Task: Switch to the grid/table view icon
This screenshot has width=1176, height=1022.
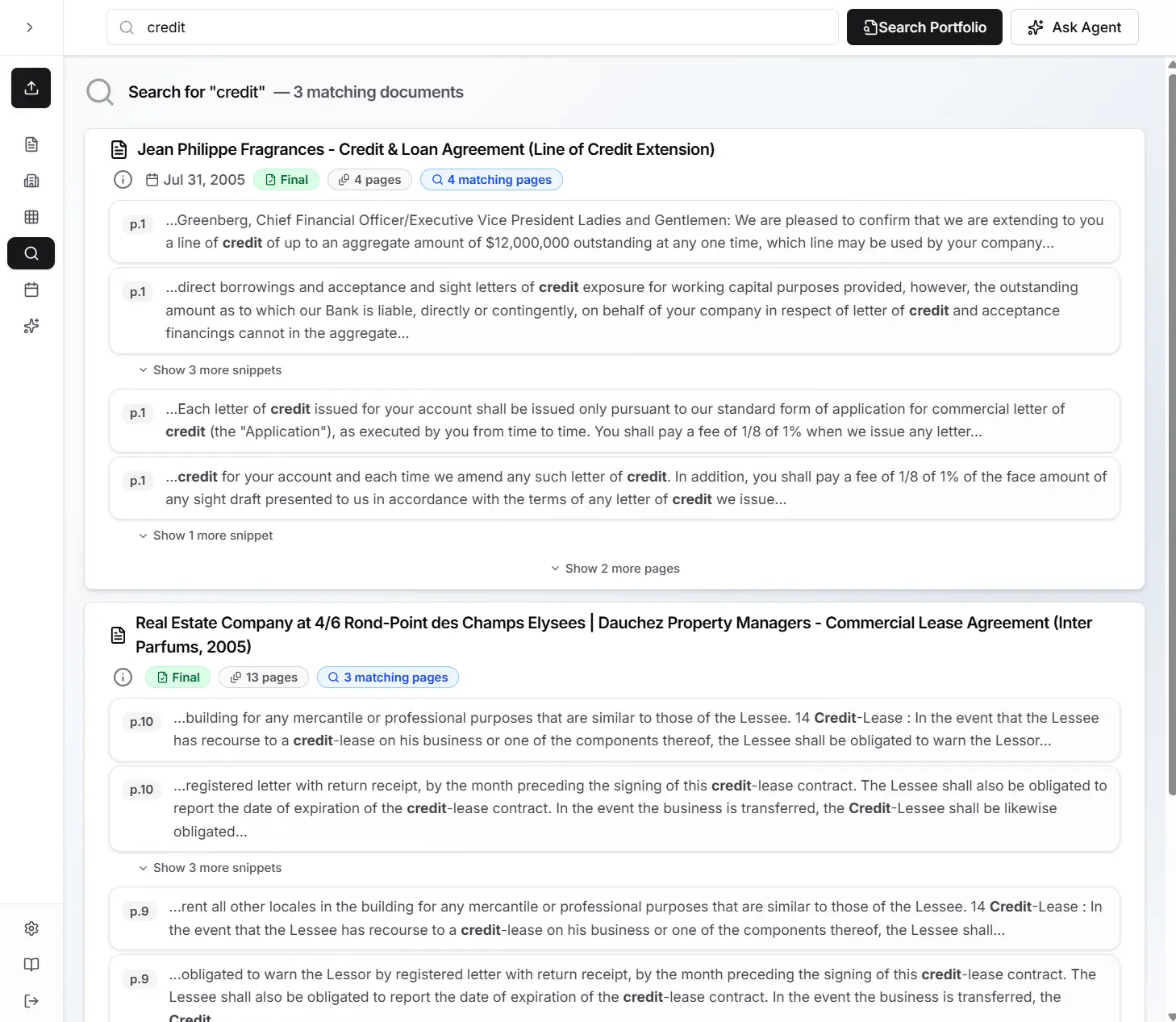Action: pyautogui.click(x=31, y=216)
